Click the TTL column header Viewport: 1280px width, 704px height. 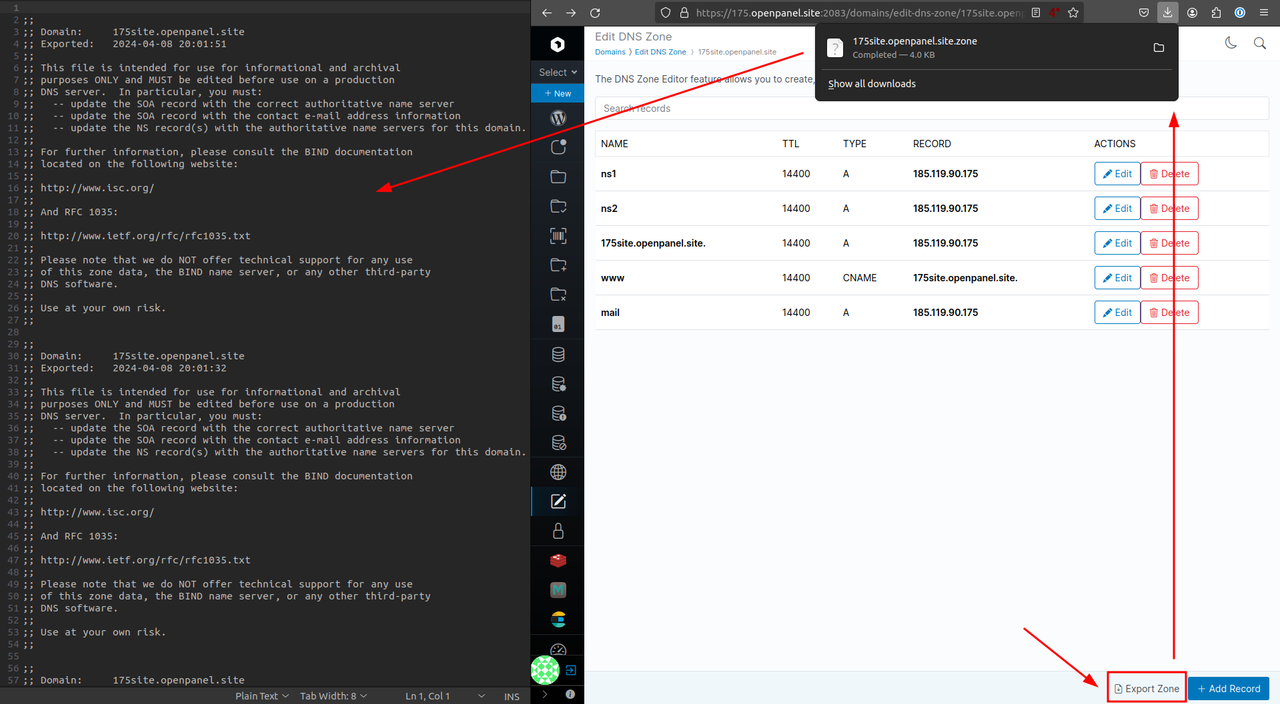pos(791,144)
